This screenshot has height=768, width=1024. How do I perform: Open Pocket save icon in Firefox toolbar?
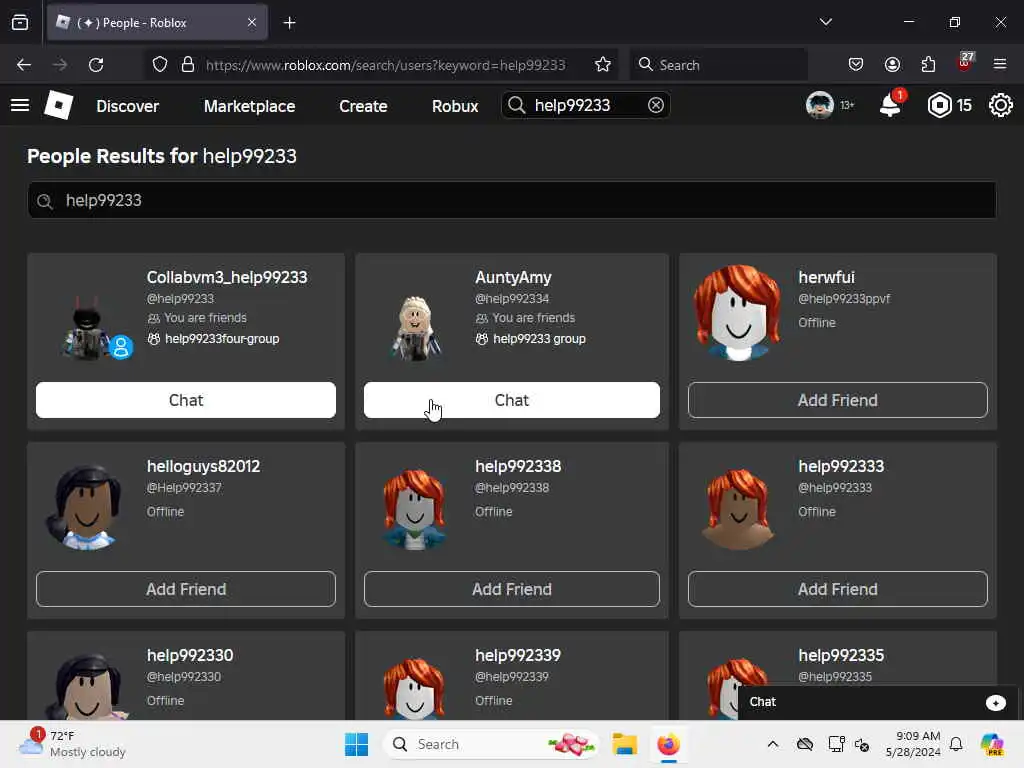click(x=856, y=65)
